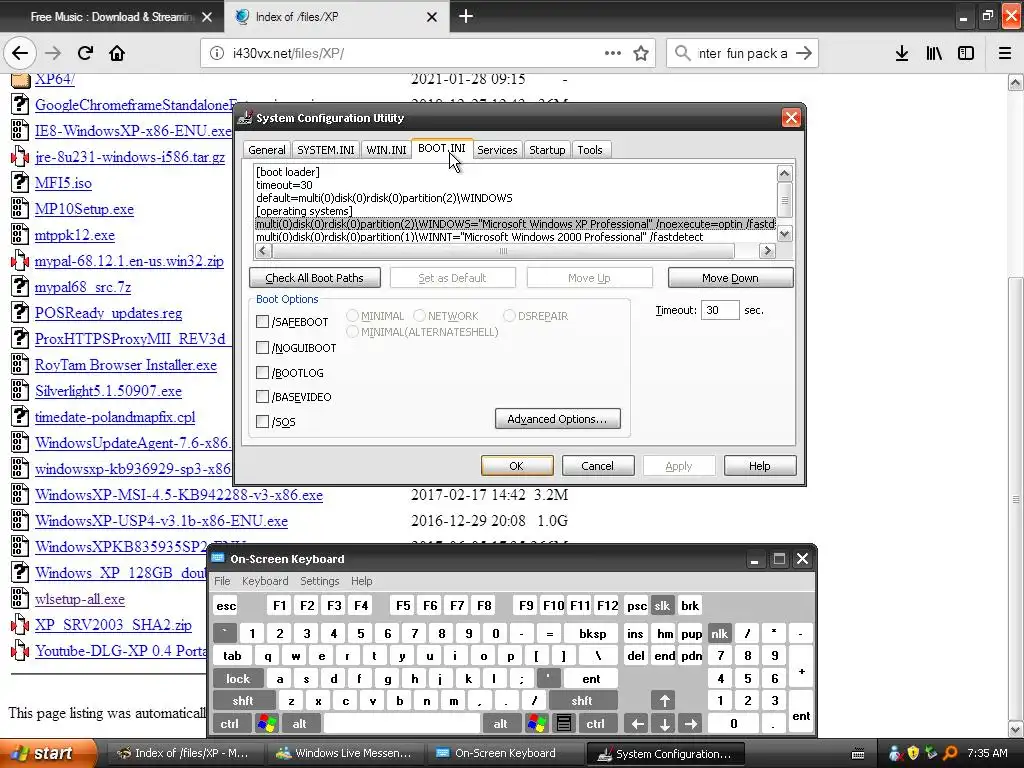Click the up arrow key on on-screen keyboard
The width and height of the screenshot is (1024, 768).
664,701
